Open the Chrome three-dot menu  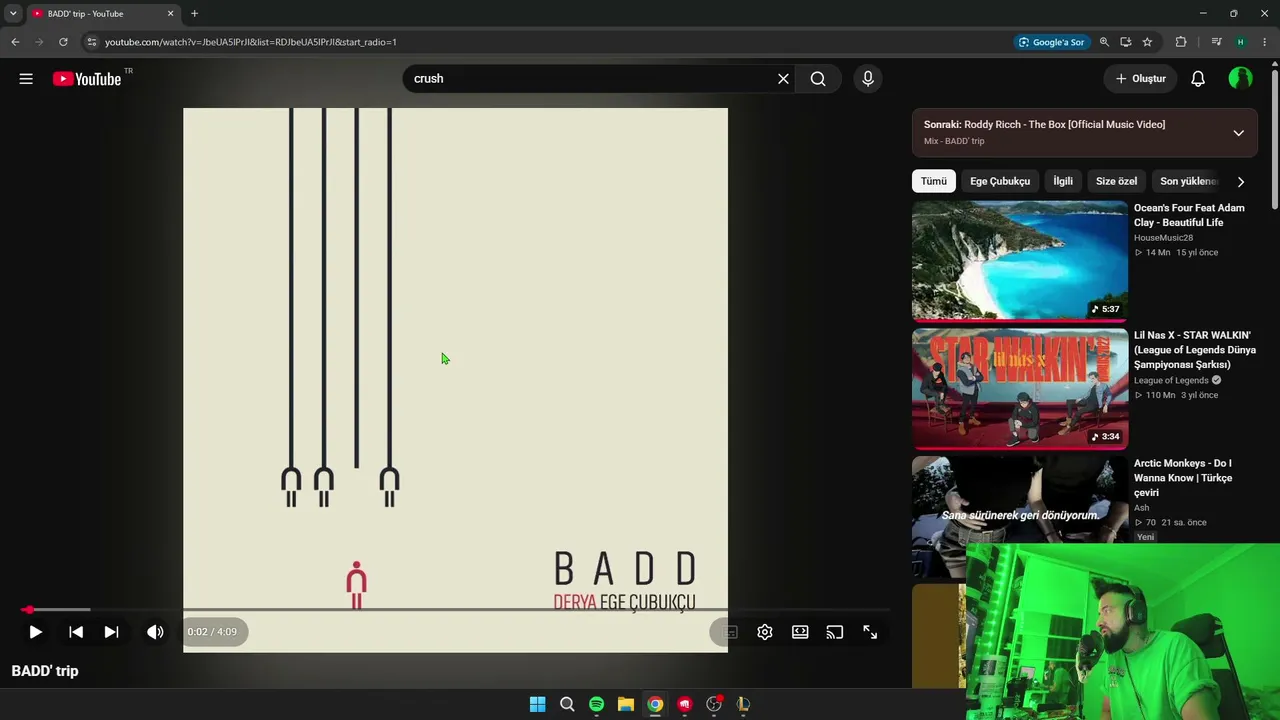(x=1265, y=42)
